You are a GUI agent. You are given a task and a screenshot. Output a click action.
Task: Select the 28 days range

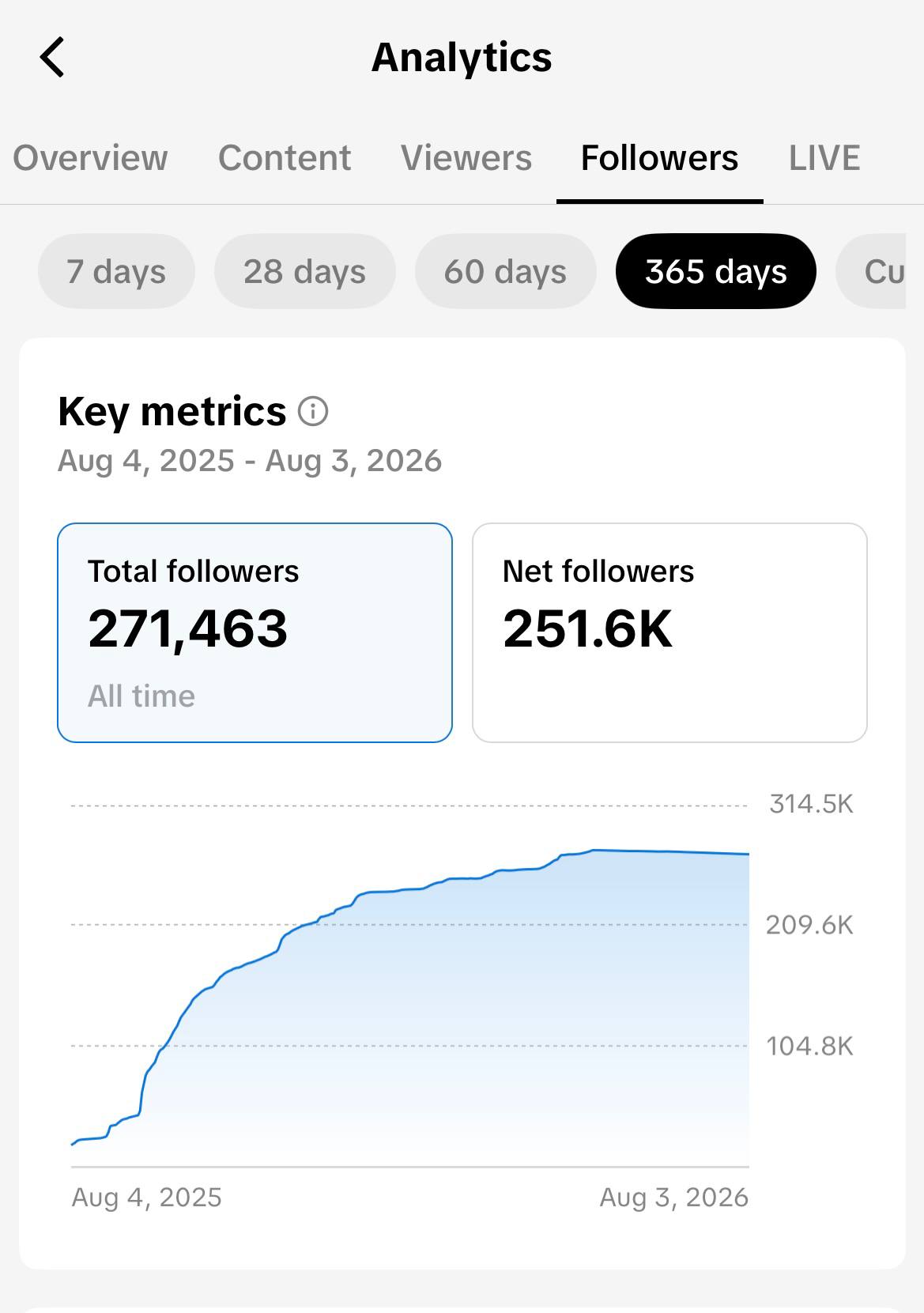tap(304, 271)
